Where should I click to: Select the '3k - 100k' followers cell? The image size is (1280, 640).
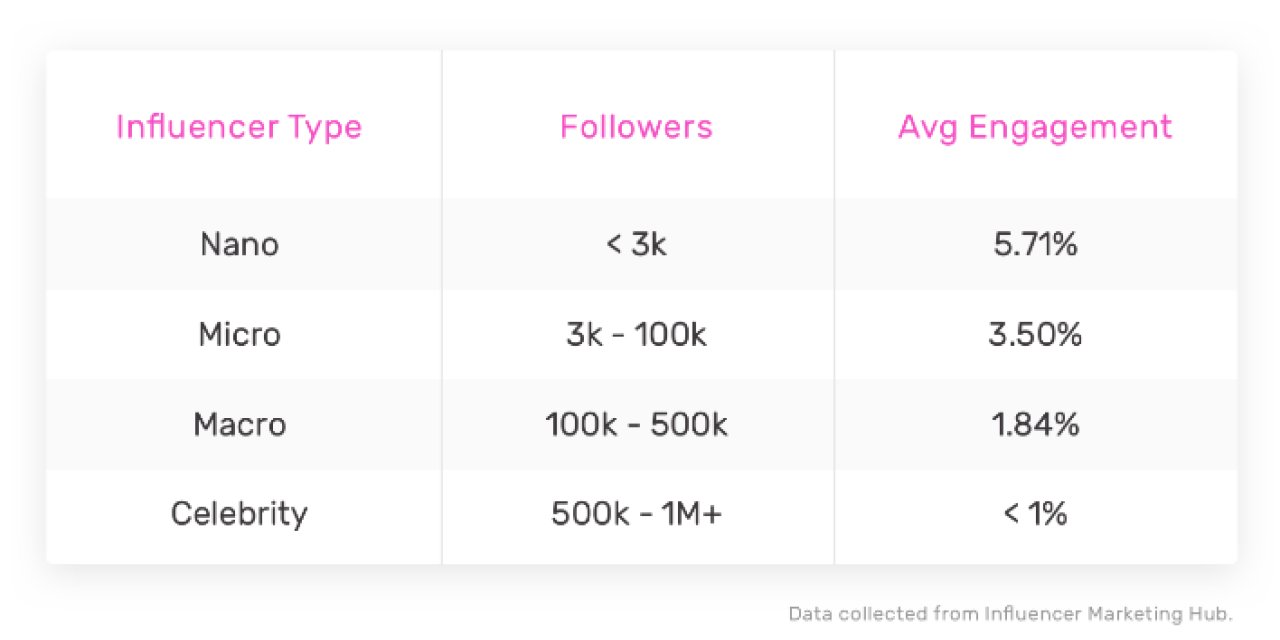(636, 334)
